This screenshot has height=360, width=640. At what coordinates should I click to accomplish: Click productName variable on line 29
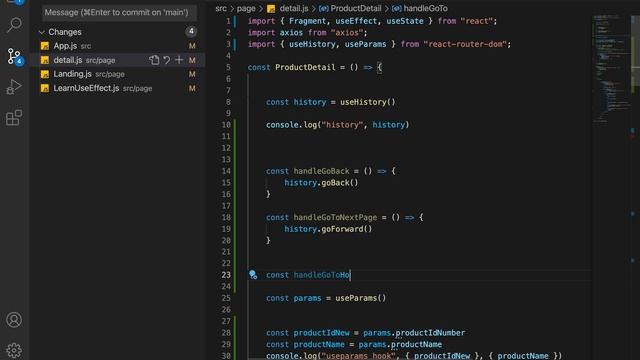(319, 344)
